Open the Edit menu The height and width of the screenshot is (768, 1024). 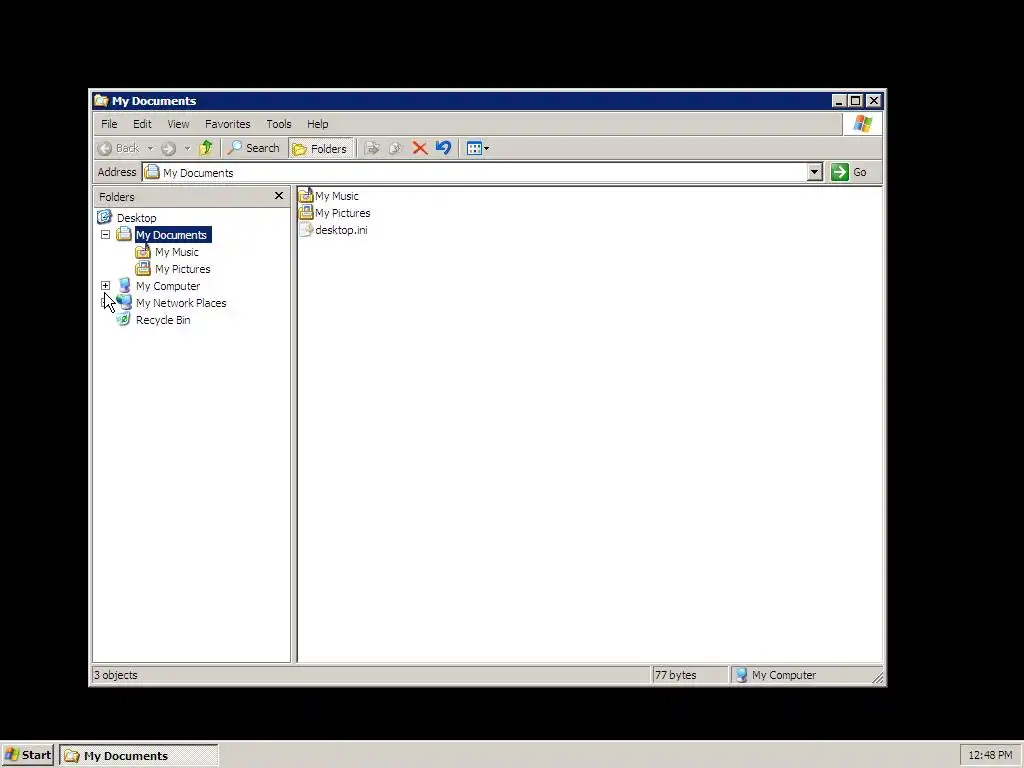click(x=142, y=124)
